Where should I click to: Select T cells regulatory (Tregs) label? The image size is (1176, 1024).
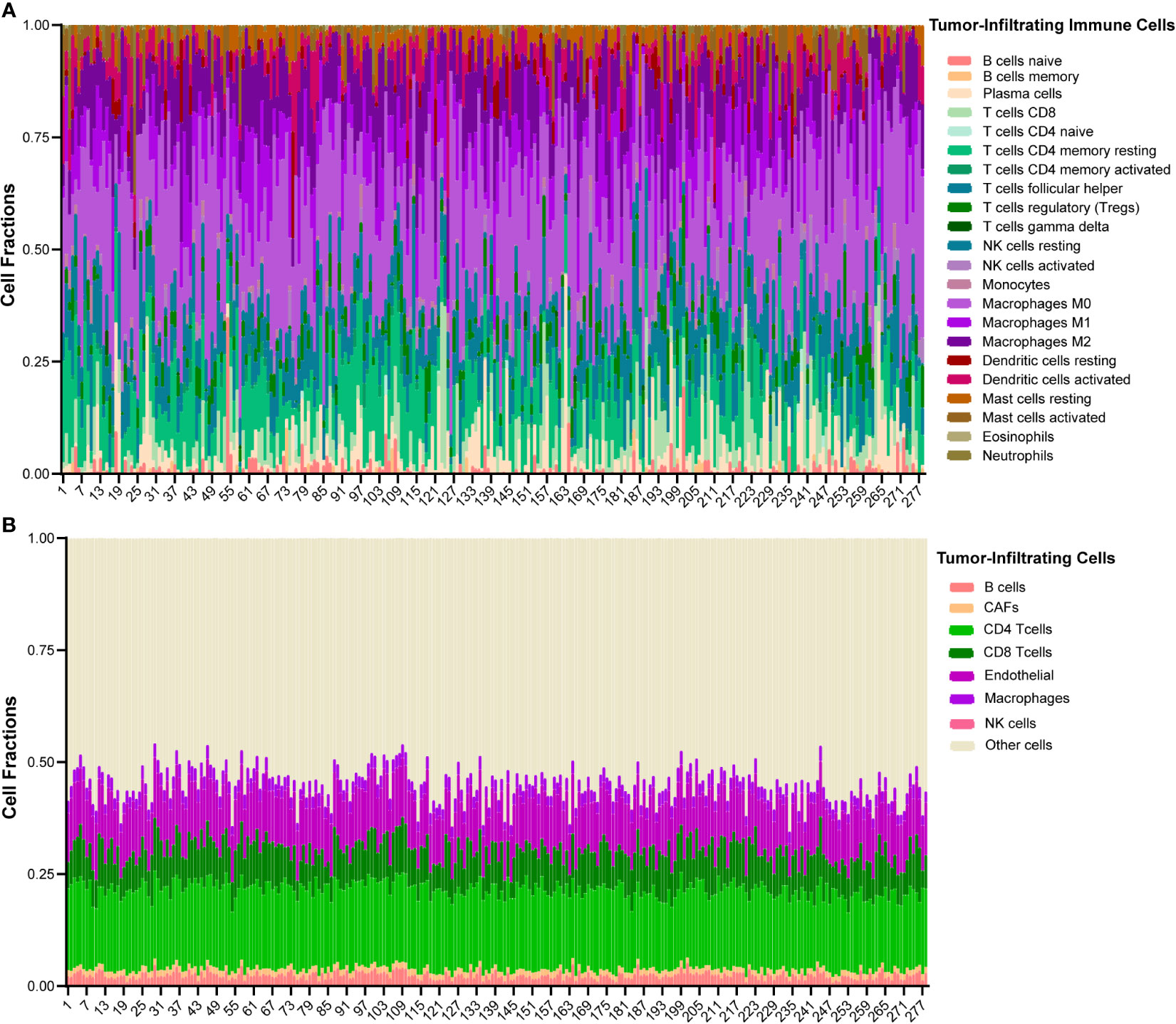[1061, 207]
